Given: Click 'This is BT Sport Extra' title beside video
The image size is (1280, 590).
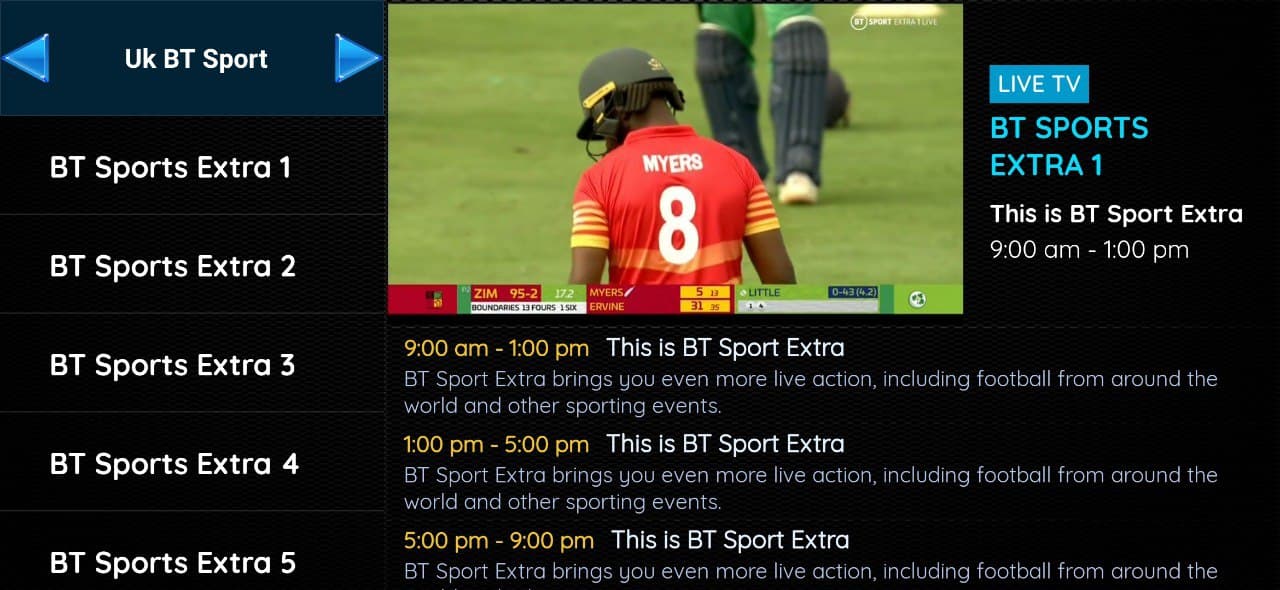Looking at the screenshot, I should click(1116, 214).
